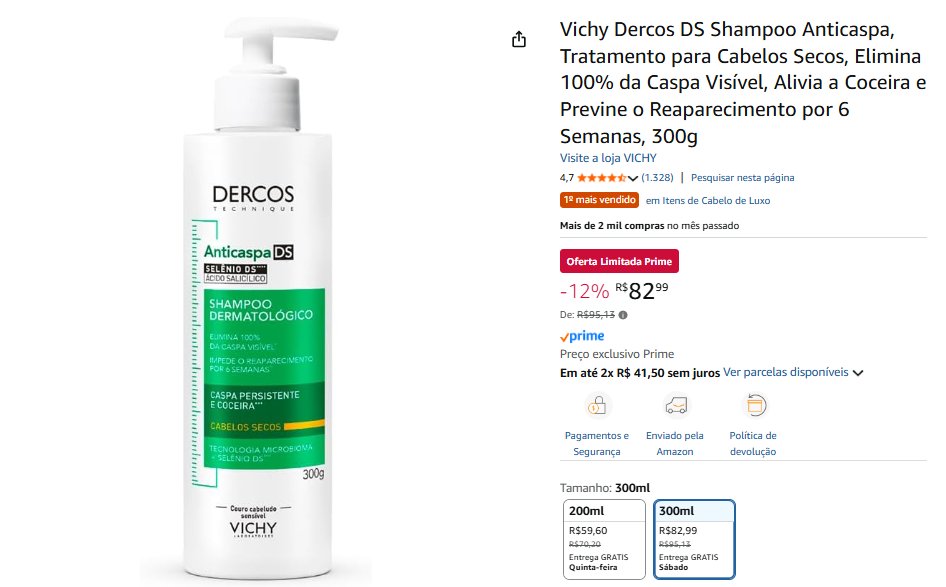Click the info icon next to R$95,13
This screenshot has width=946, height=587.
[623, 315]
